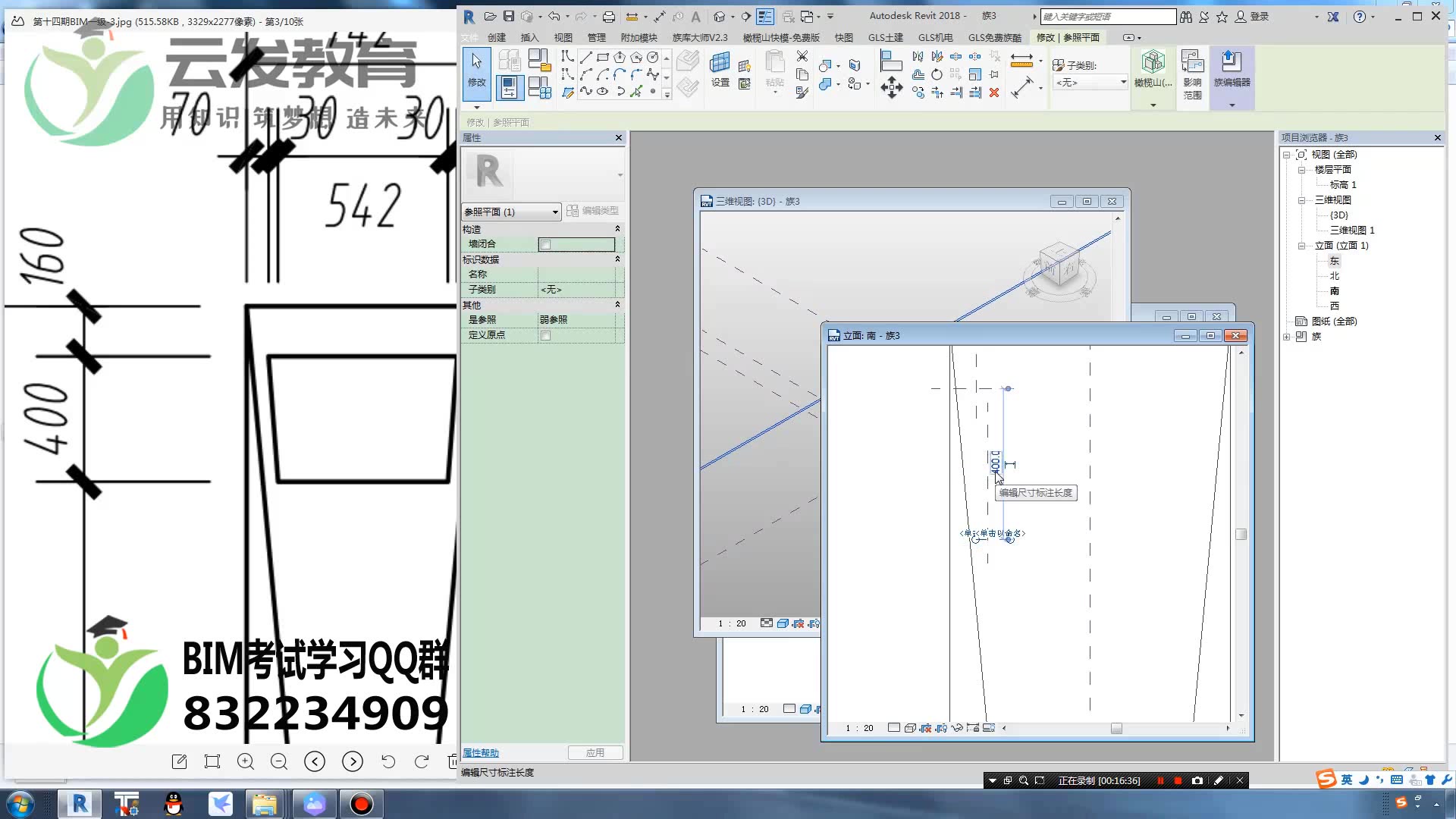The width and height of the screenshot is (1456, 819).
Task: Click the Rotate tool icon
Action: coord(937,74)
